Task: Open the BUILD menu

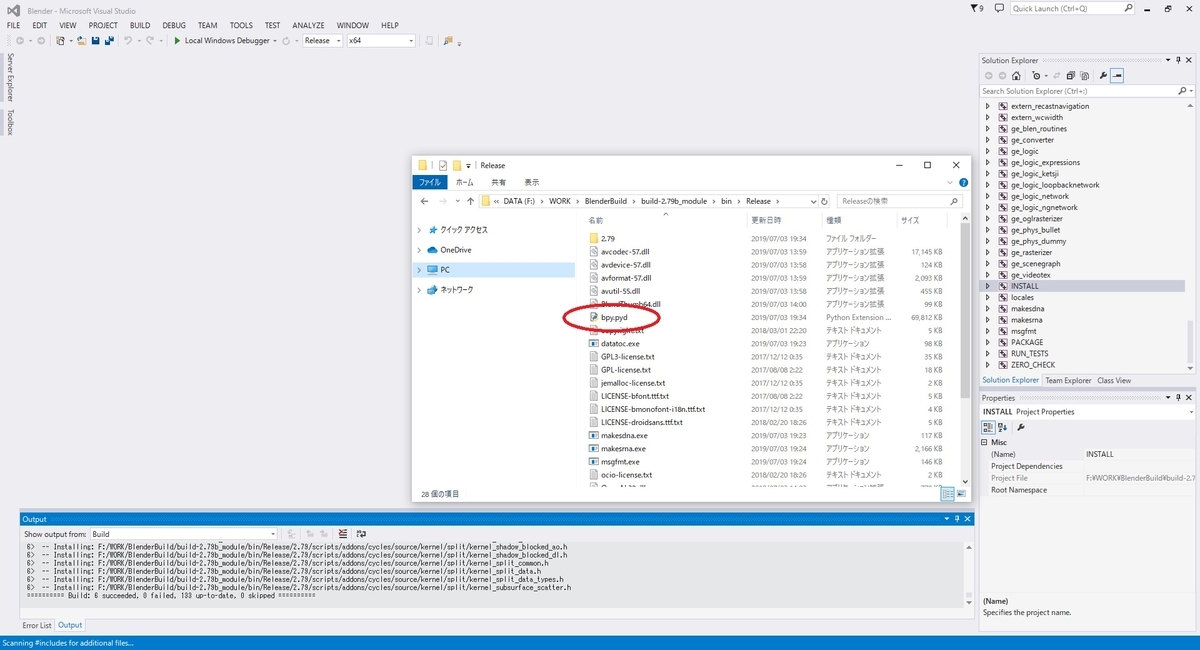Action: point(140,25)
